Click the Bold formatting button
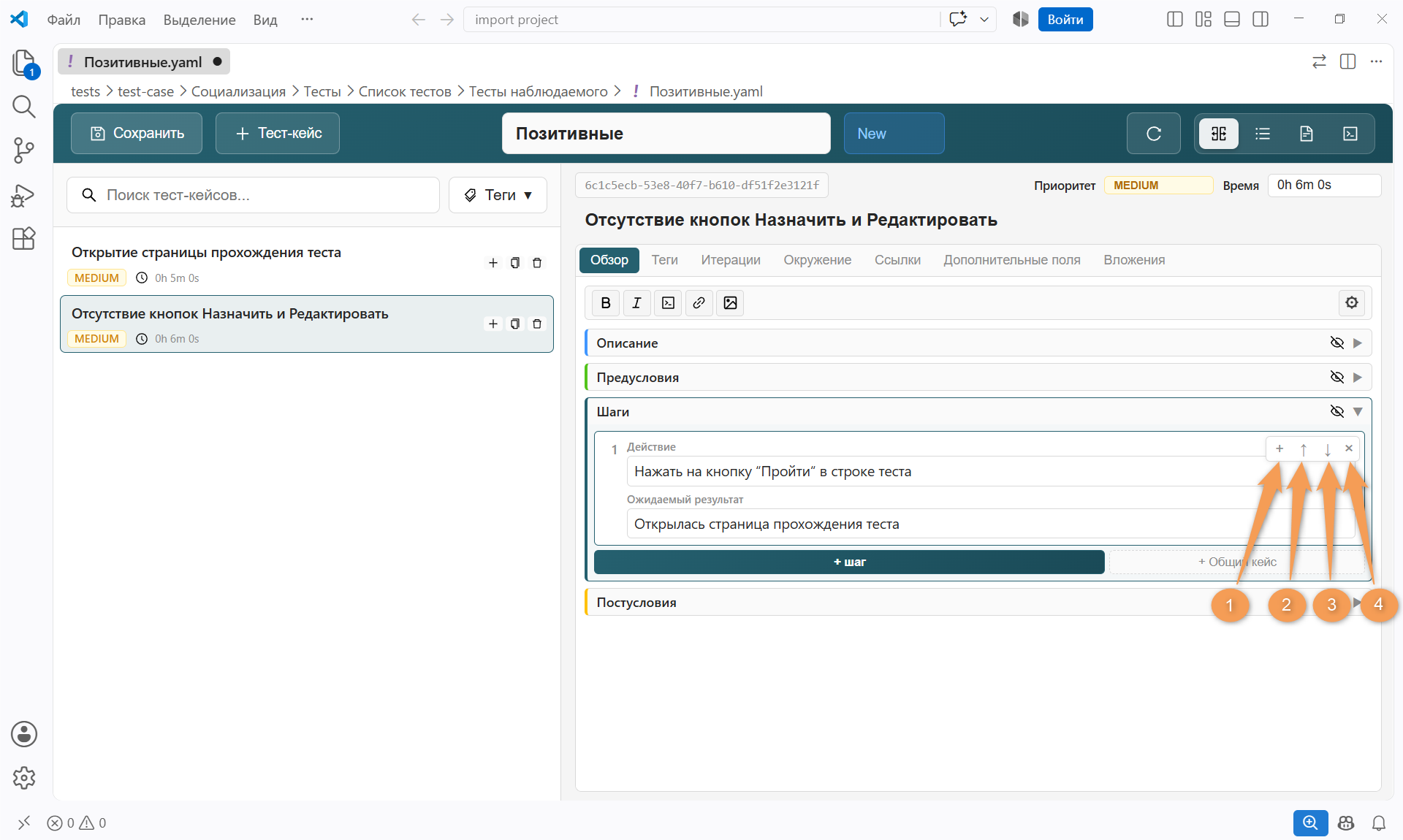Viewport: 1403px width, 840px height. tap(606, 303)
